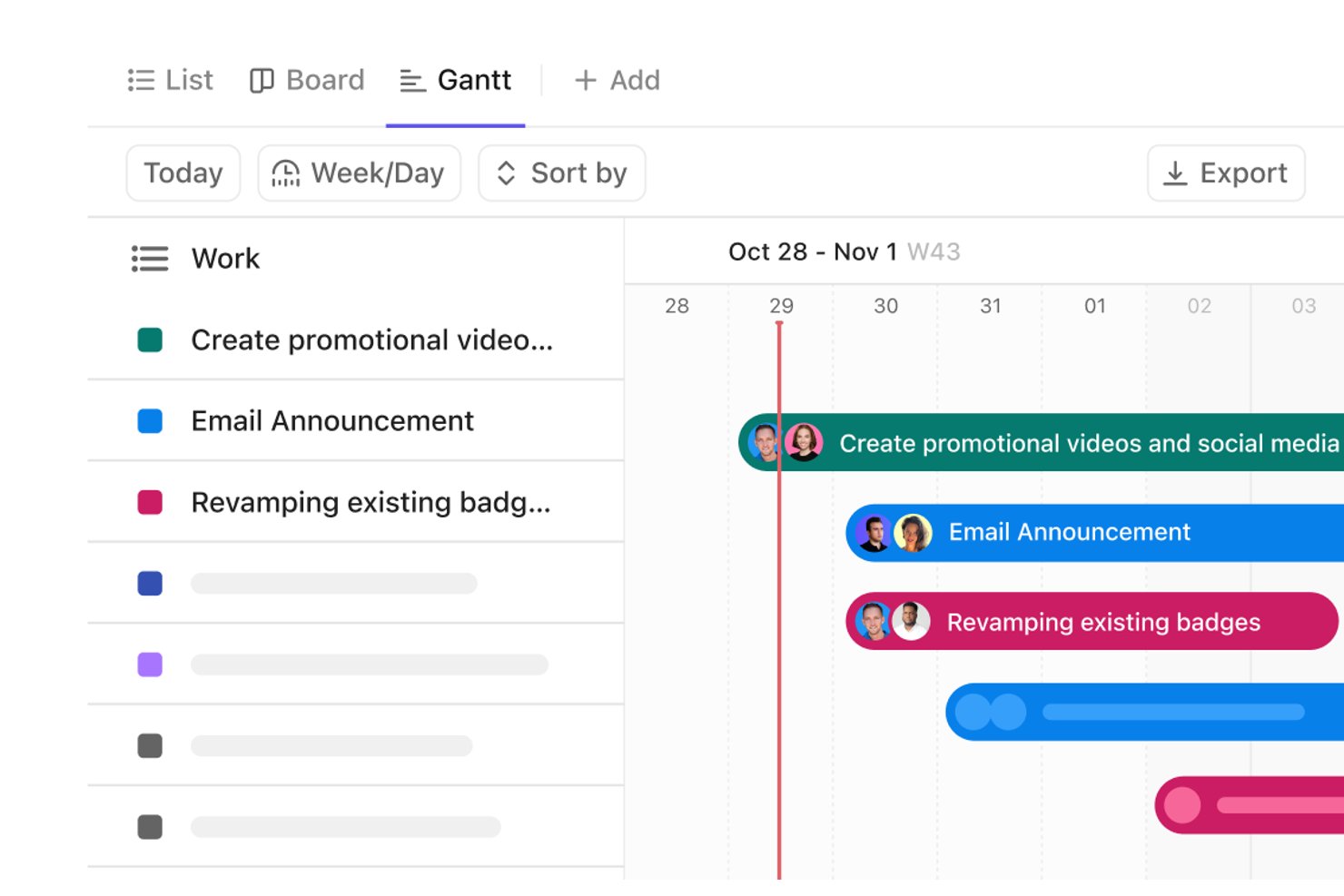Click second avatar on Revamping existing badges bar
Screen dimensions: 1344x896
coord(911,621)
